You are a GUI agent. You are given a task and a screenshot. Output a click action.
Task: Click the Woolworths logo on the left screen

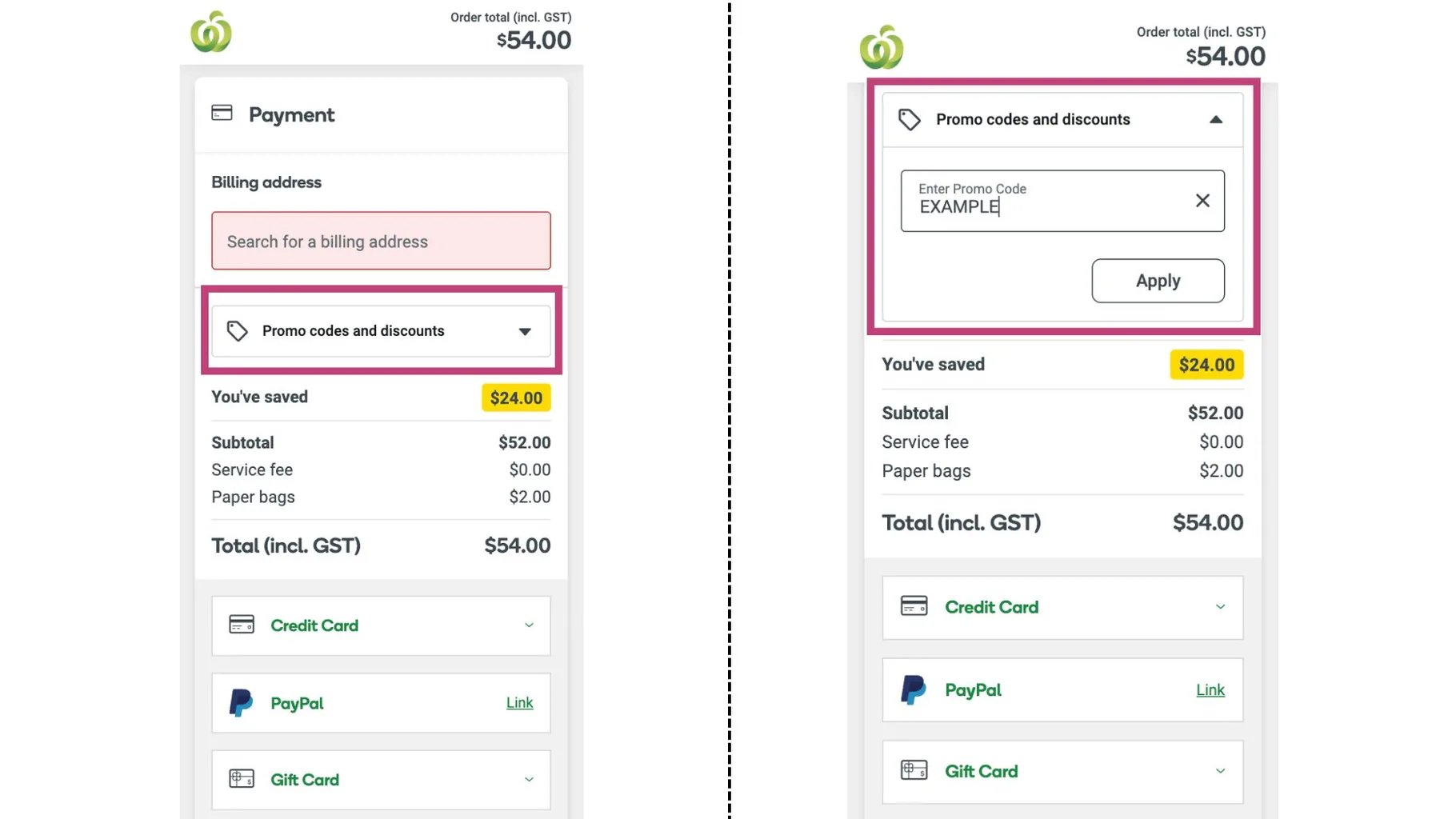click(211, 32)
